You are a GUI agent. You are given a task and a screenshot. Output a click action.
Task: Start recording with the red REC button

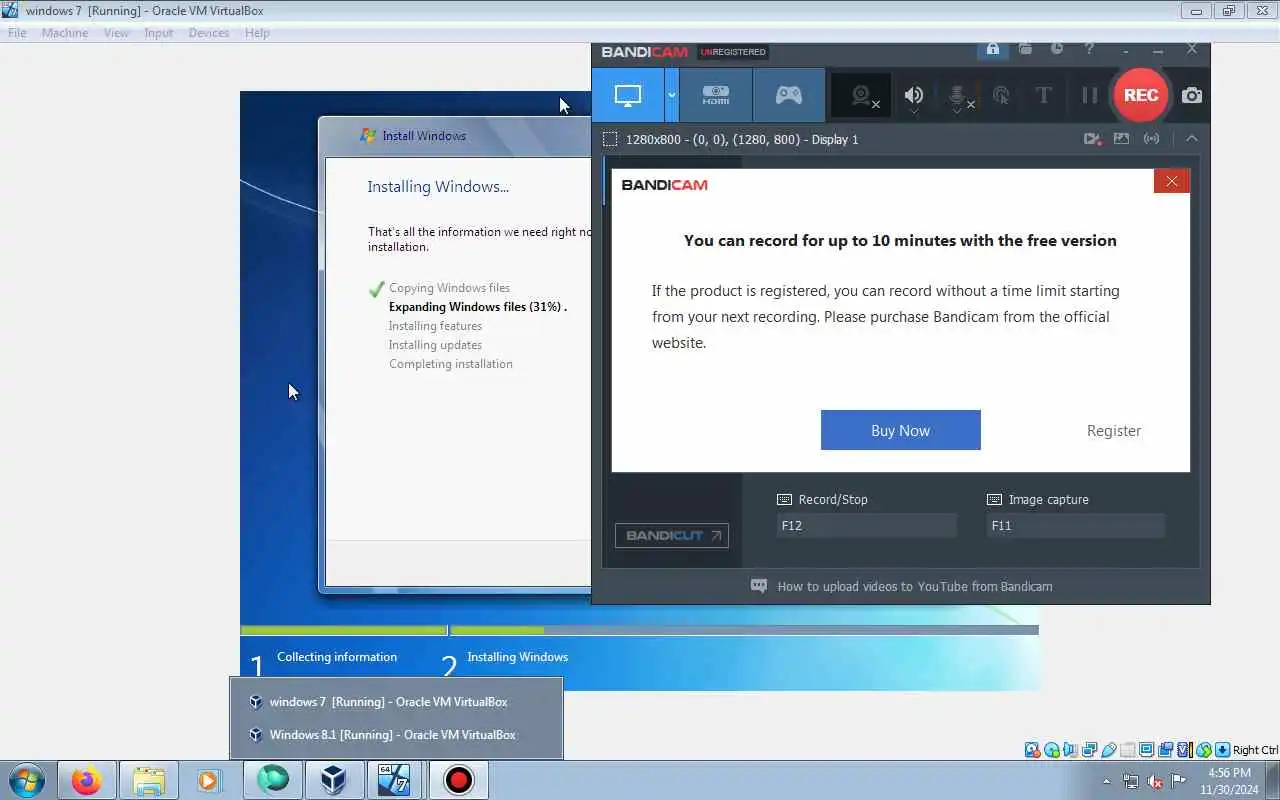point(1141,95)
